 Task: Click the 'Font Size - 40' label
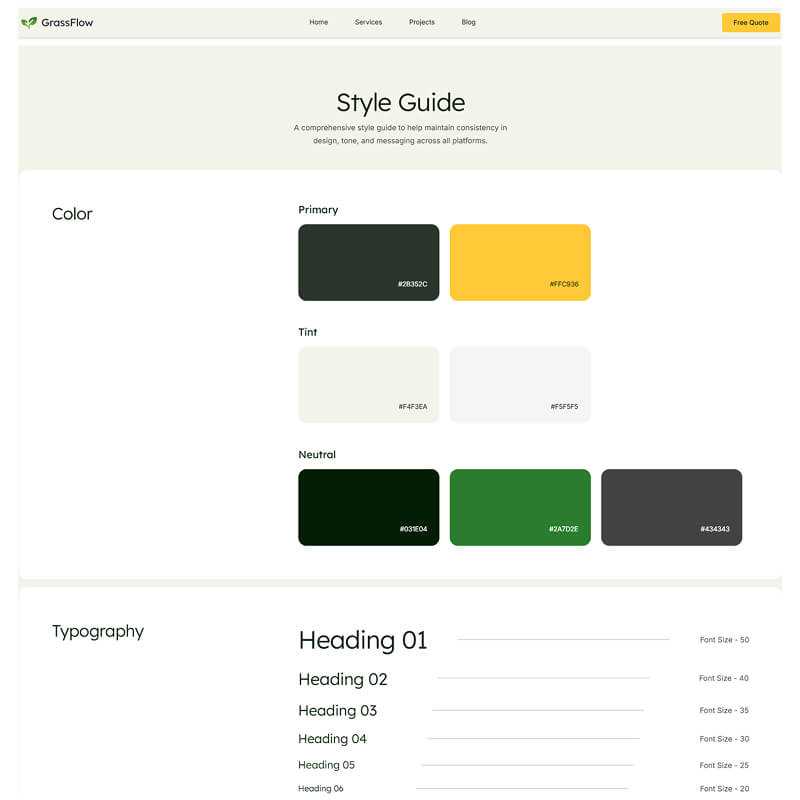click(724, 678)
